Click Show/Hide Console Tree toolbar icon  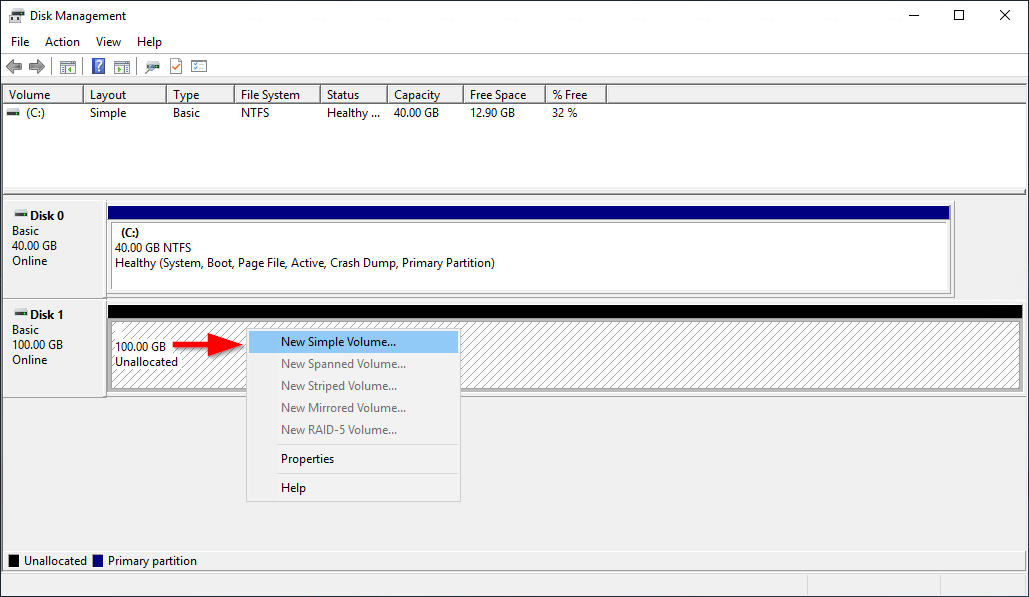[x=68, y=67]
